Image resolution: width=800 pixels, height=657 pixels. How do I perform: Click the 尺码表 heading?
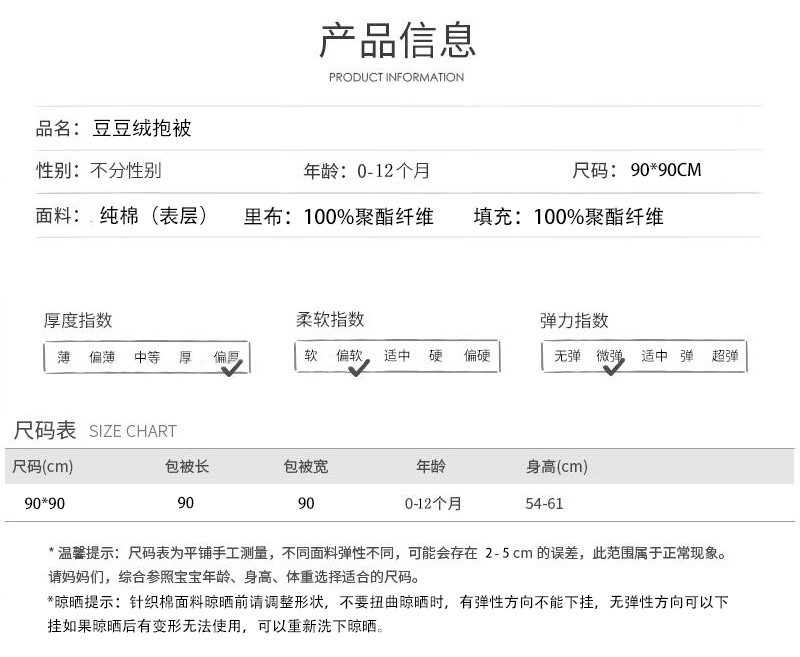pos(45,431)
